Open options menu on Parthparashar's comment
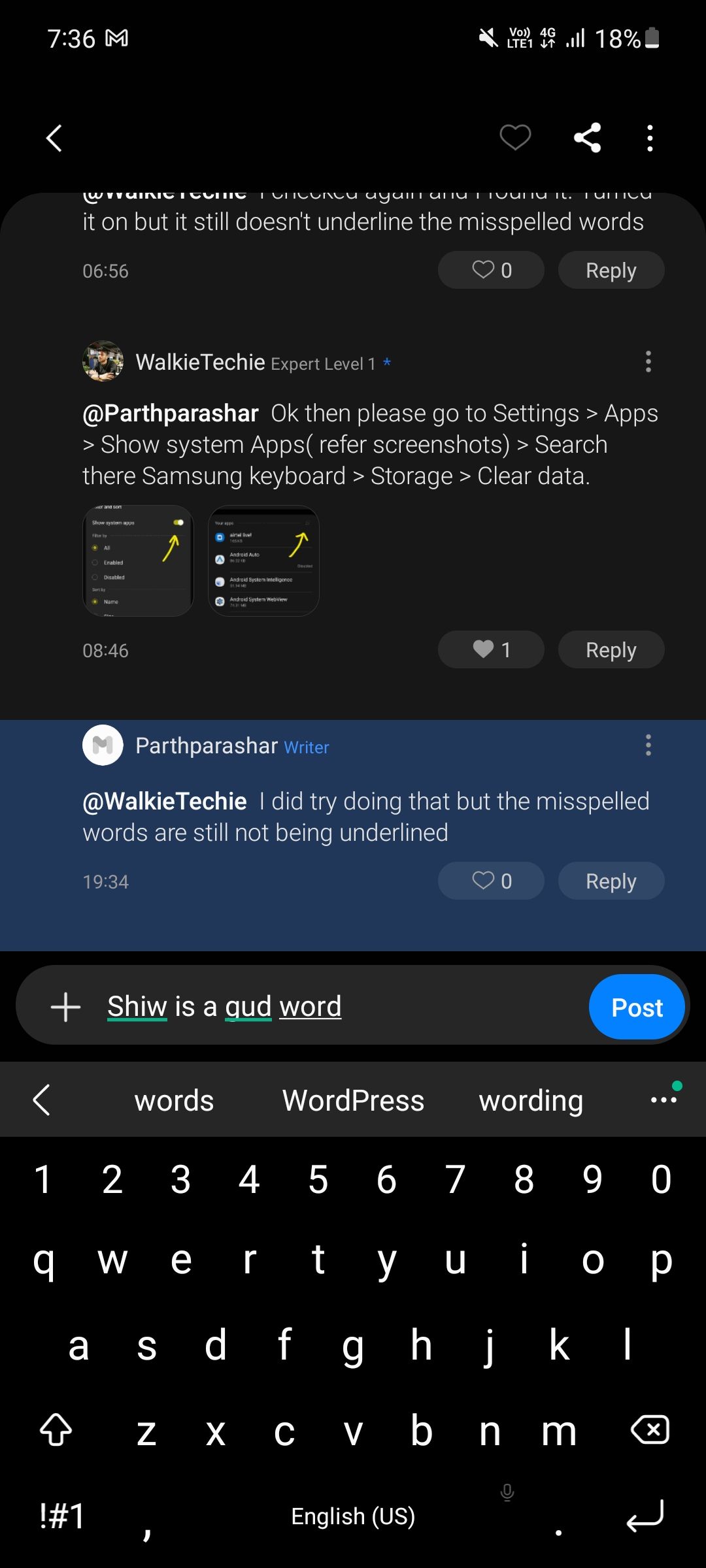This screenshot has width=706, height=1568. (x=648, y=745)
